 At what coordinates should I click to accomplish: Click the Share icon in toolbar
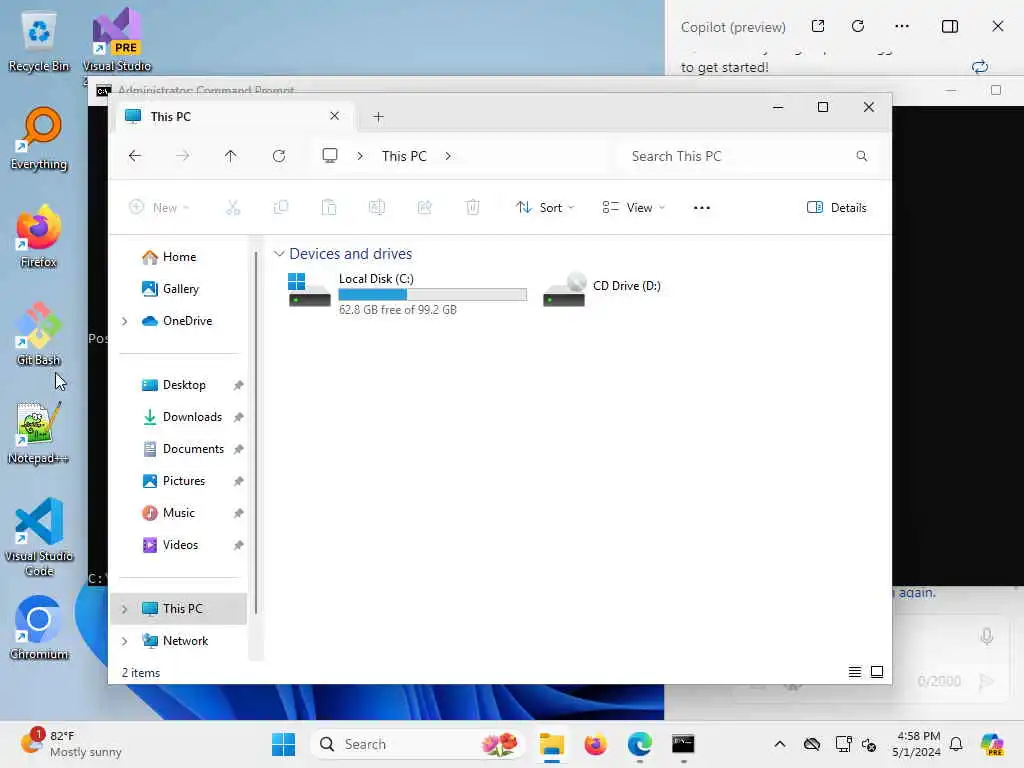(424, 208)
